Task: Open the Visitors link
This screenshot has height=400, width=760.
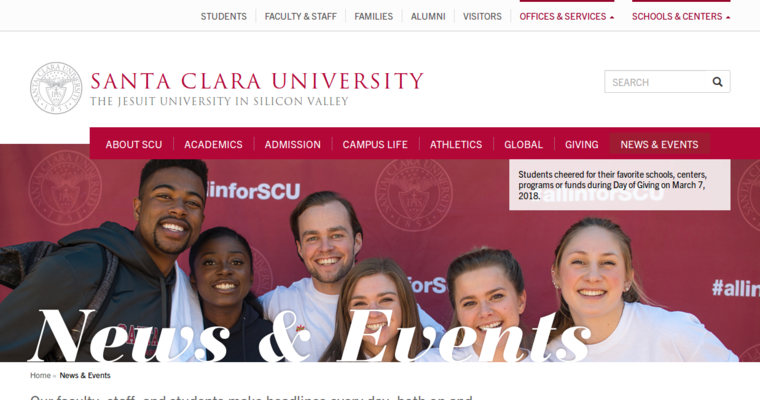Action: (482, 16)
